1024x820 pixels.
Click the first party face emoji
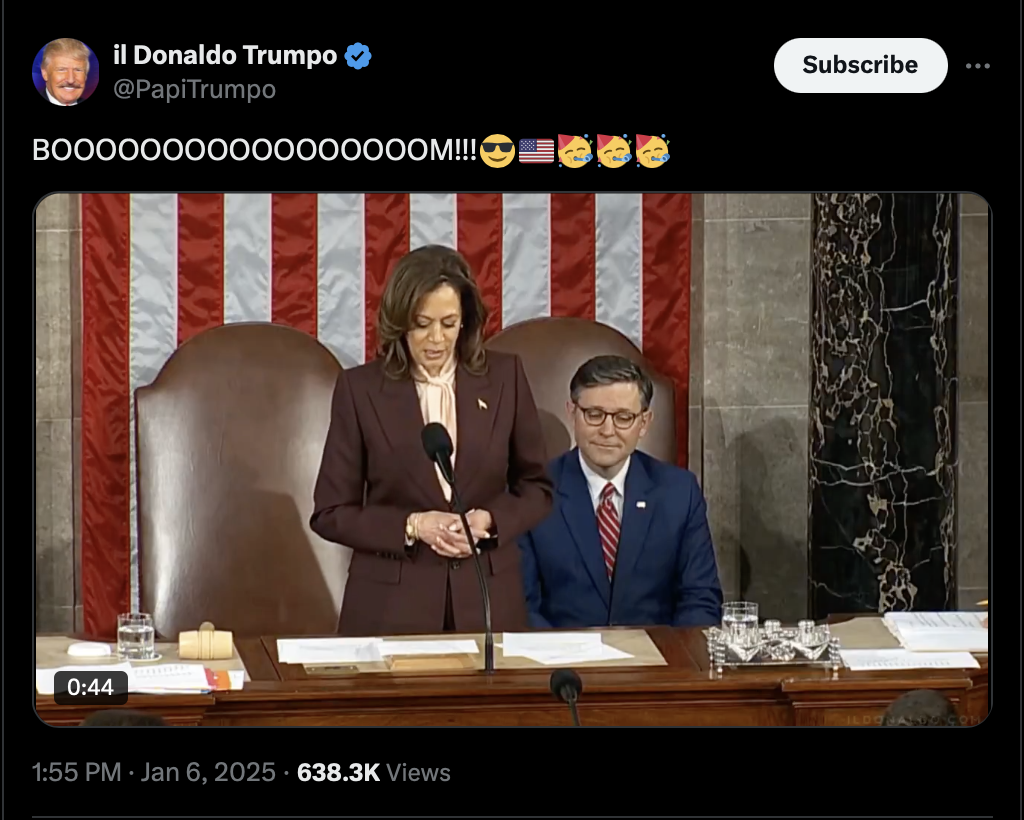pos(575,151)
